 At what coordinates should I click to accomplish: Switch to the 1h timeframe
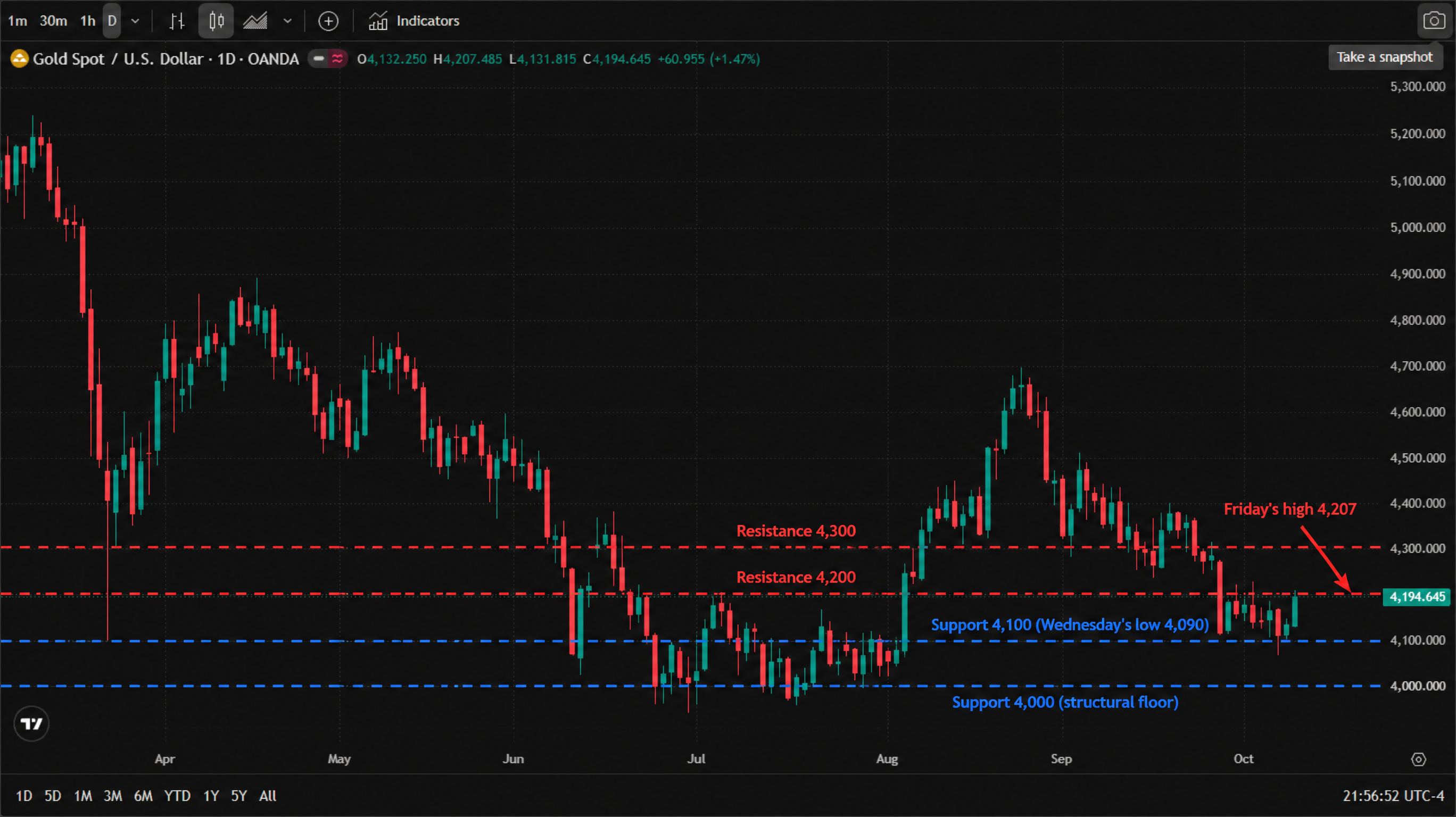(88, 21)
